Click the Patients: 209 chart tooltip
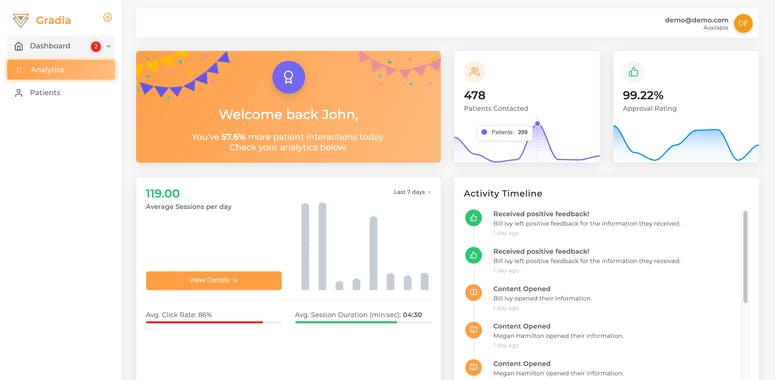The image size is (775, 380). [x=504, y=132]
